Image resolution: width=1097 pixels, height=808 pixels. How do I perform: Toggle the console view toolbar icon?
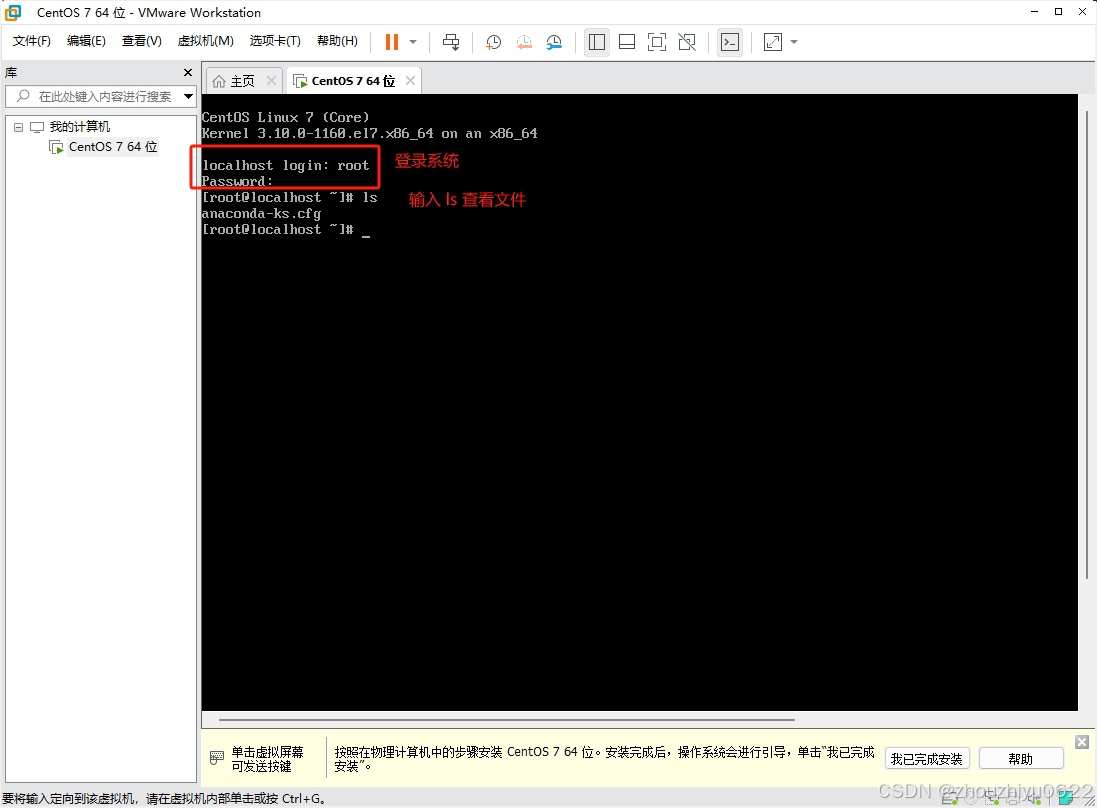coord(730,42)
